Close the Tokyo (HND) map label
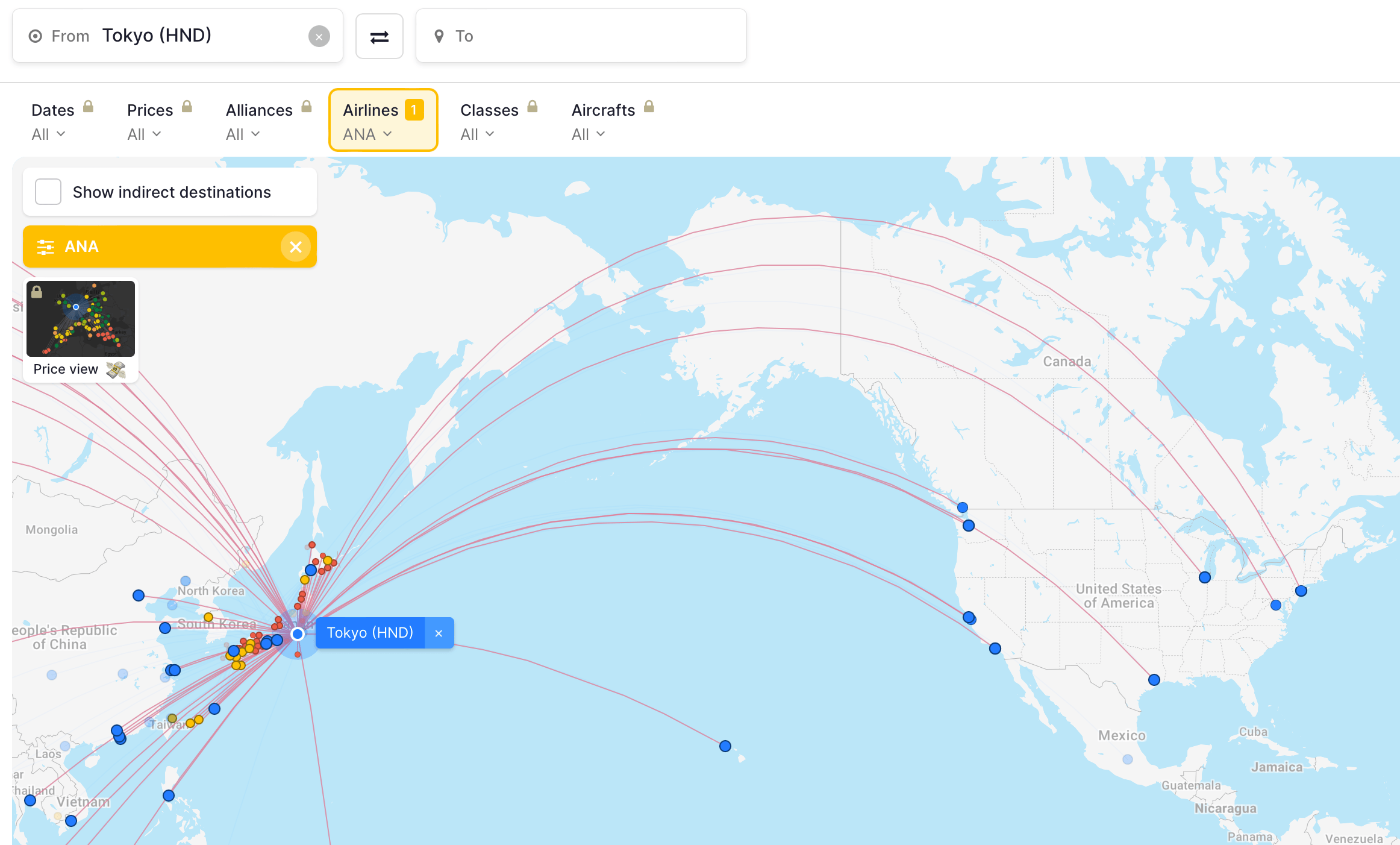 tap(439, 633)
